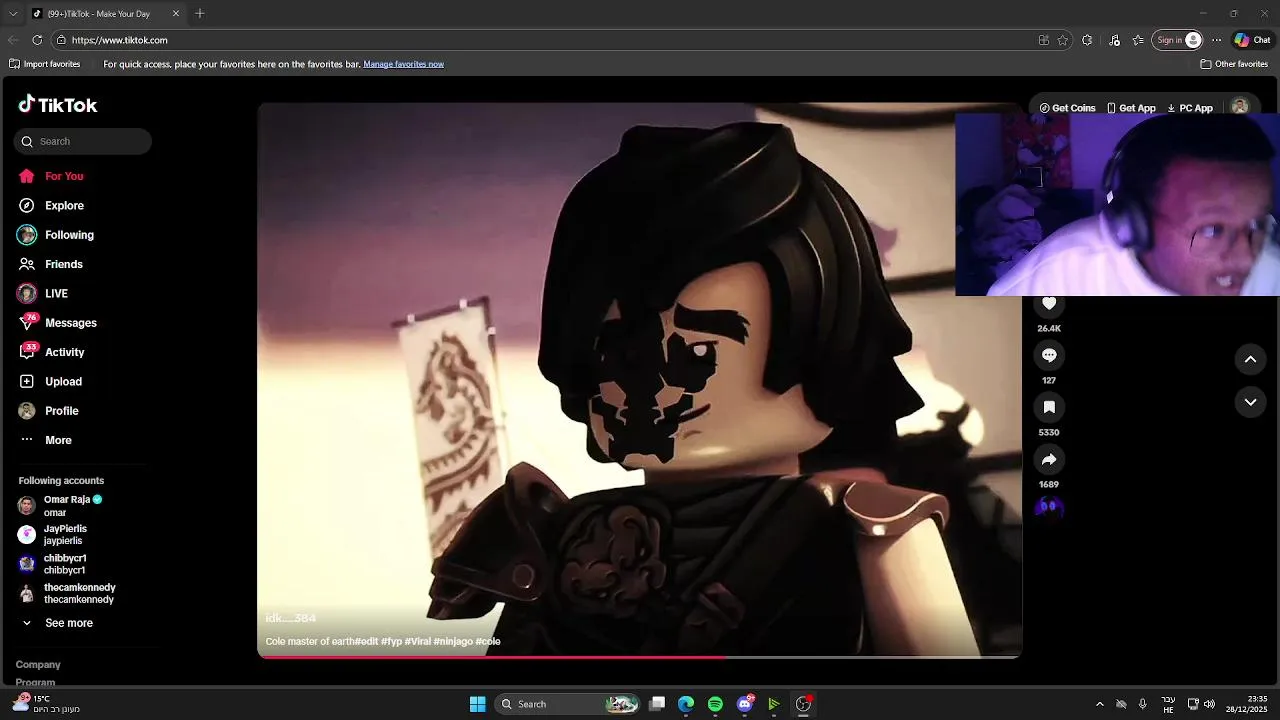
Task: Click the #Viral hashtag in the caption
Action: [418, 642]
